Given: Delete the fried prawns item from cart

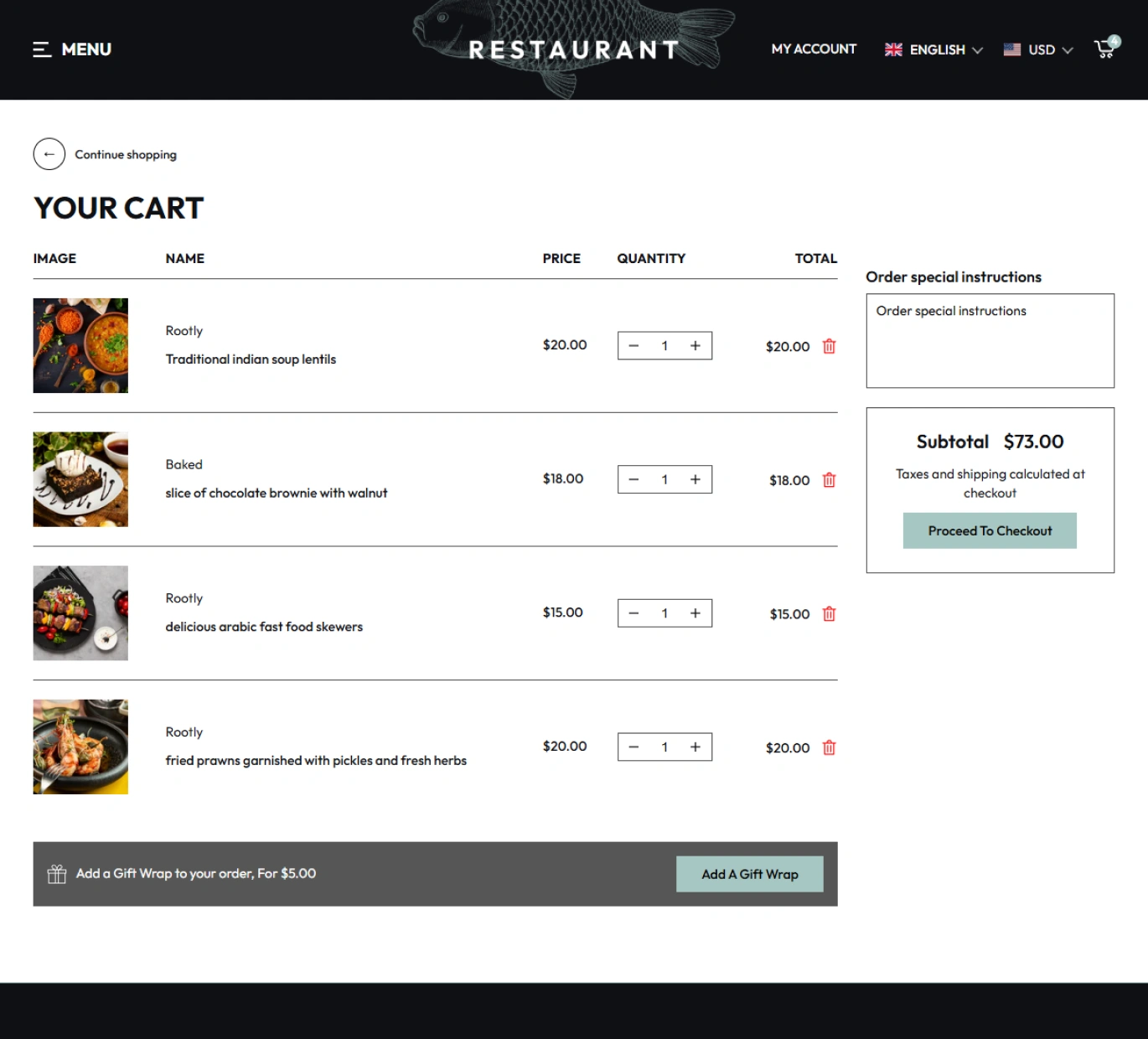Looking at the screenshot, I should coord(829,747).
